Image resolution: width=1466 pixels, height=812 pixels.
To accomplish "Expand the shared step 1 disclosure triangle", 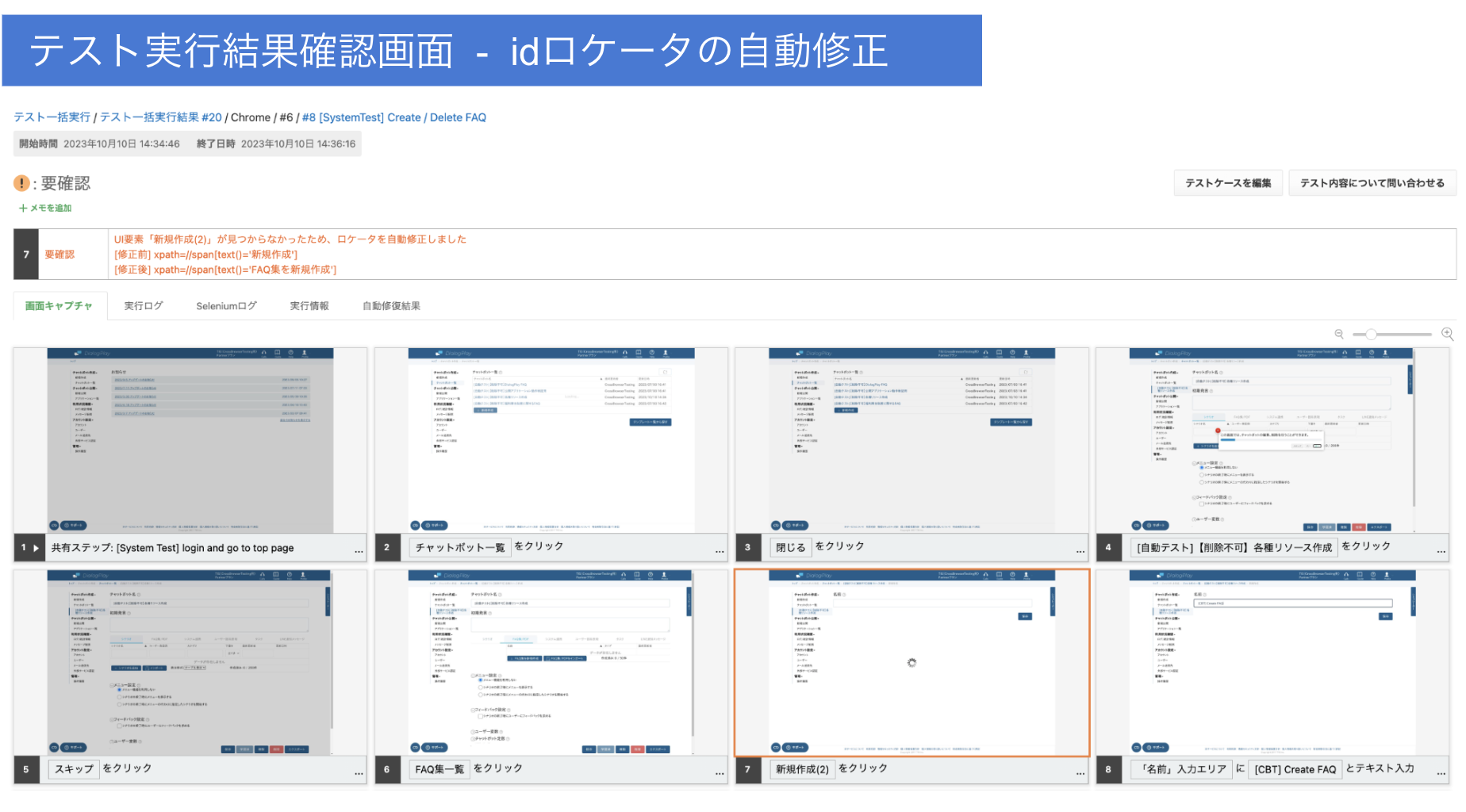I will [37, 547].
